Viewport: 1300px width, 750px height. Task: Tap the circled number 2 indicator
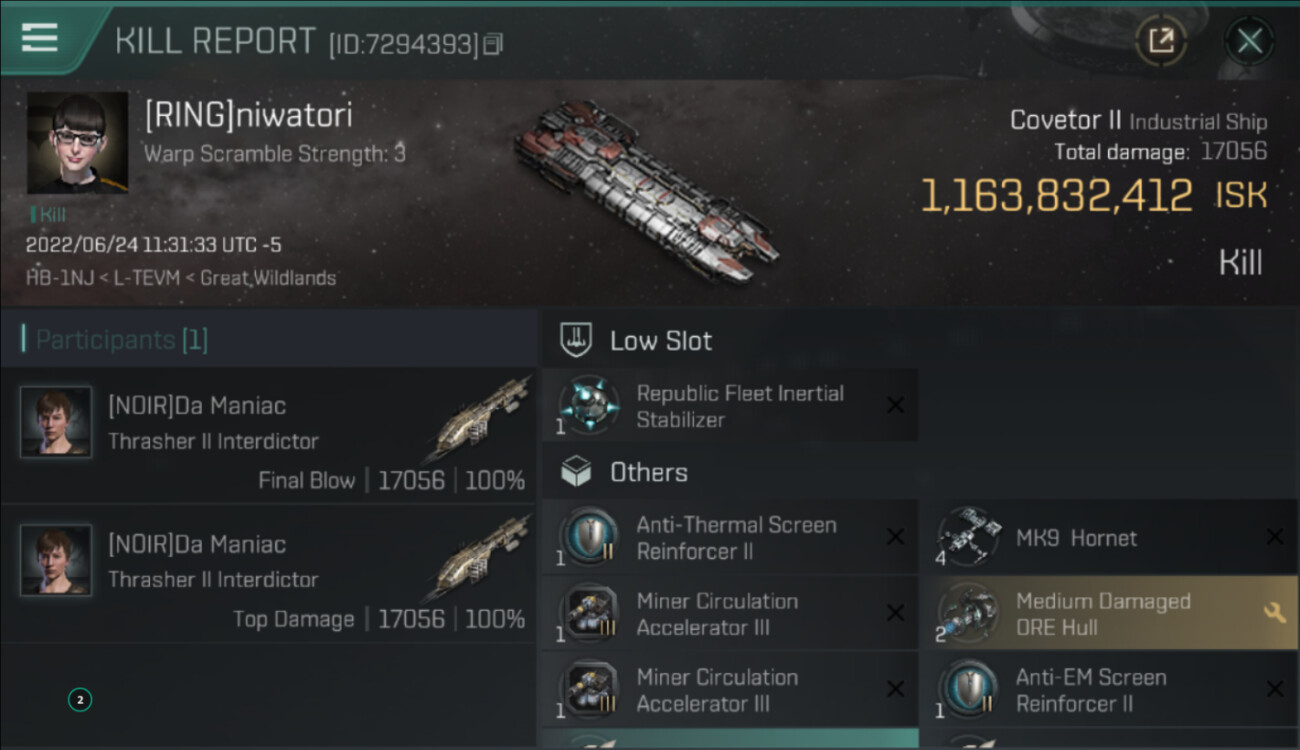80,700
